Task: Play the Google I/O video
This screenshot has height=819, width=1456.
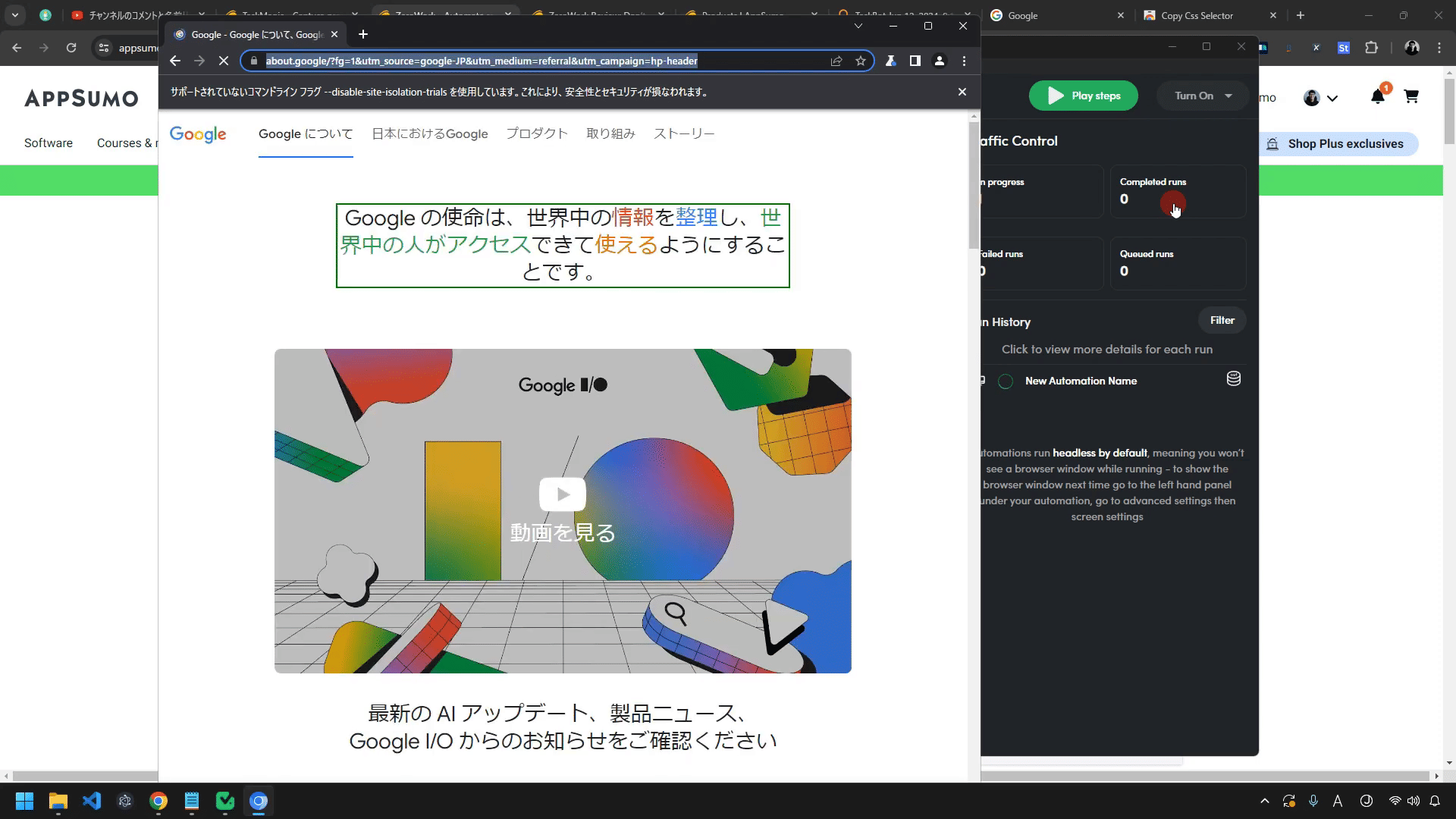Action: 562,494
